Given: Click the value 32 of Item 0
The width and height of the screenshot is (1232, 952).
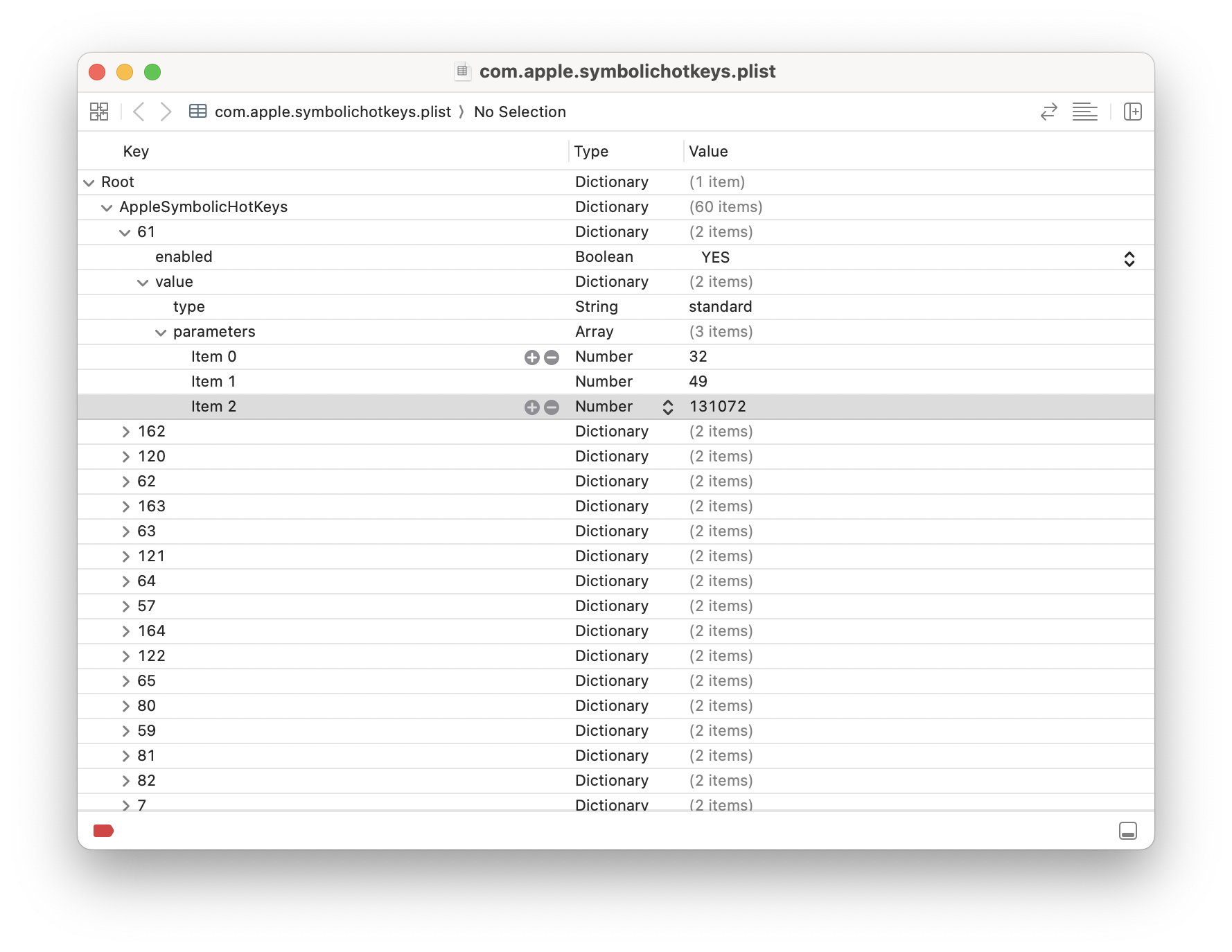Looking at the screenshot, I should click(x=698, y=357).
